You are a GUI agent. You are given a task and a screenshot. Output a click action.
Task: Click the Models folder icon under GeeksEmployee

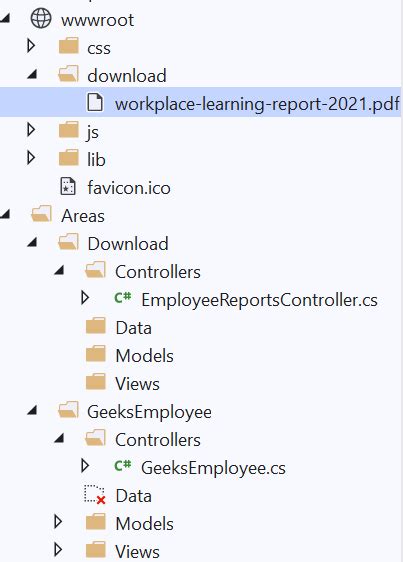point(96,522)
